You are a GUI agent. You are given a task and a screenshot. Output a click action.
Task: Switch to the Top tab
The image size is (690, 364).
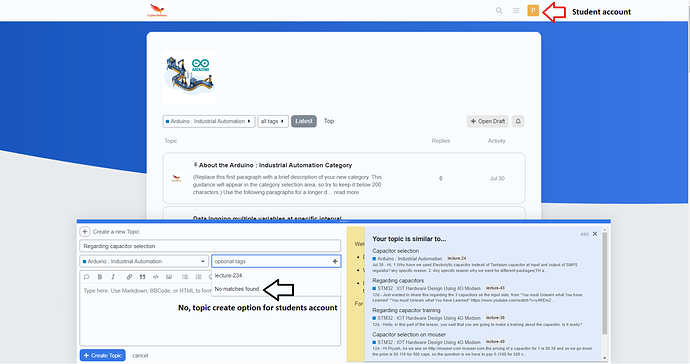click(x=329, y=121)
